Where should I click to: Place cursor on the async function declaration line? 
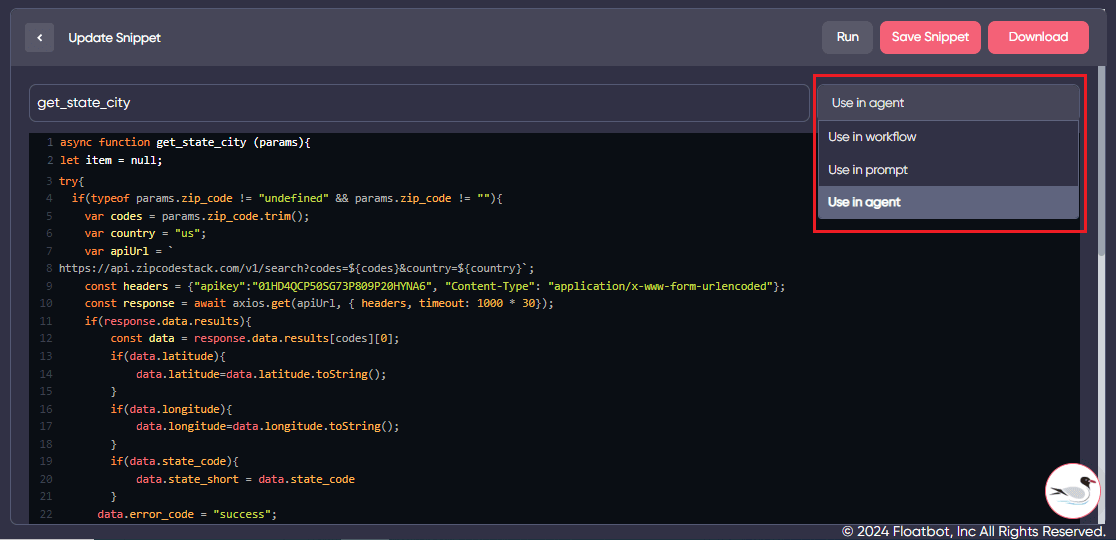coord(185,142)
